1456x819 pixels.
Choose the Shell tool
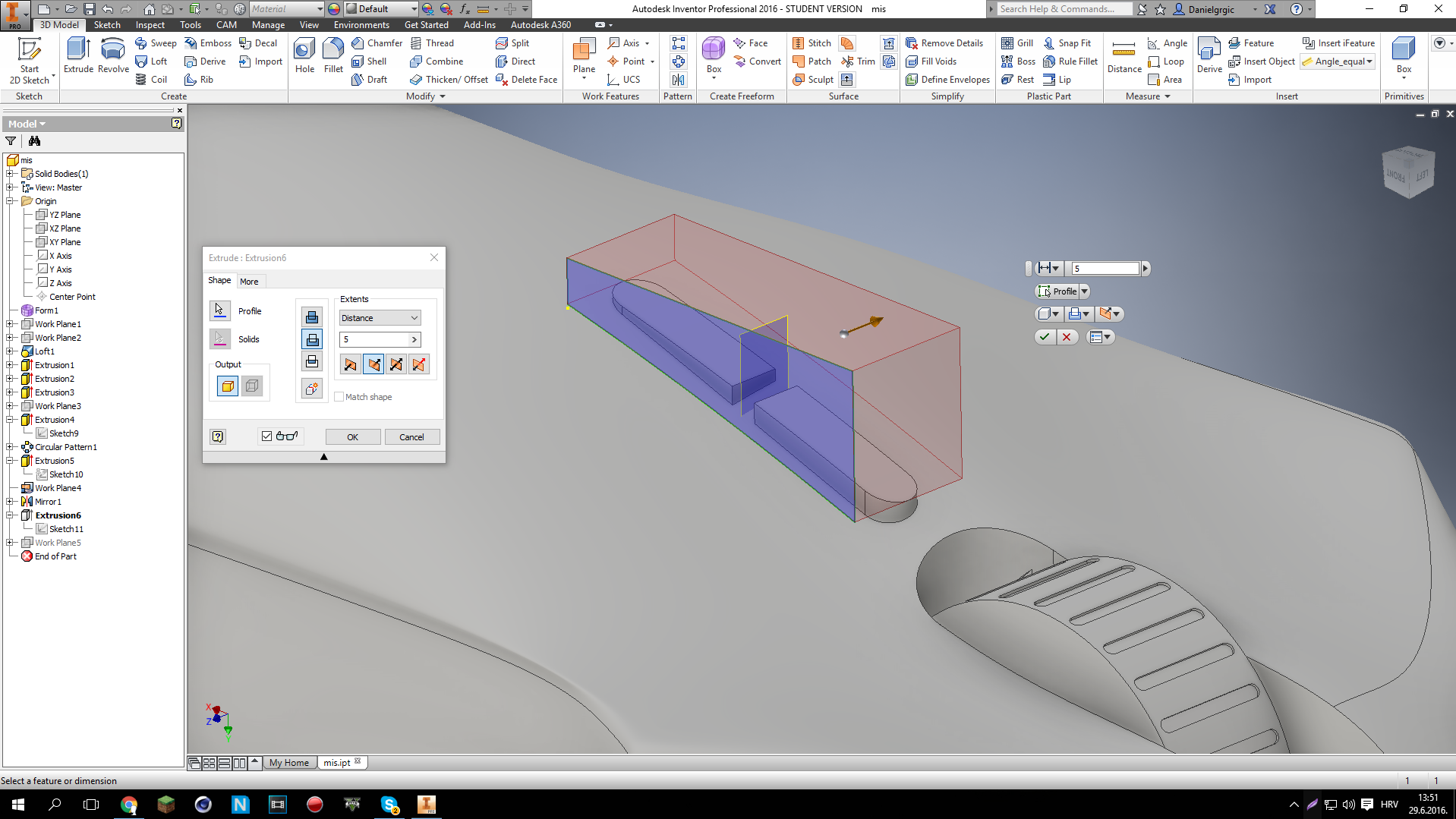[369, 61]
